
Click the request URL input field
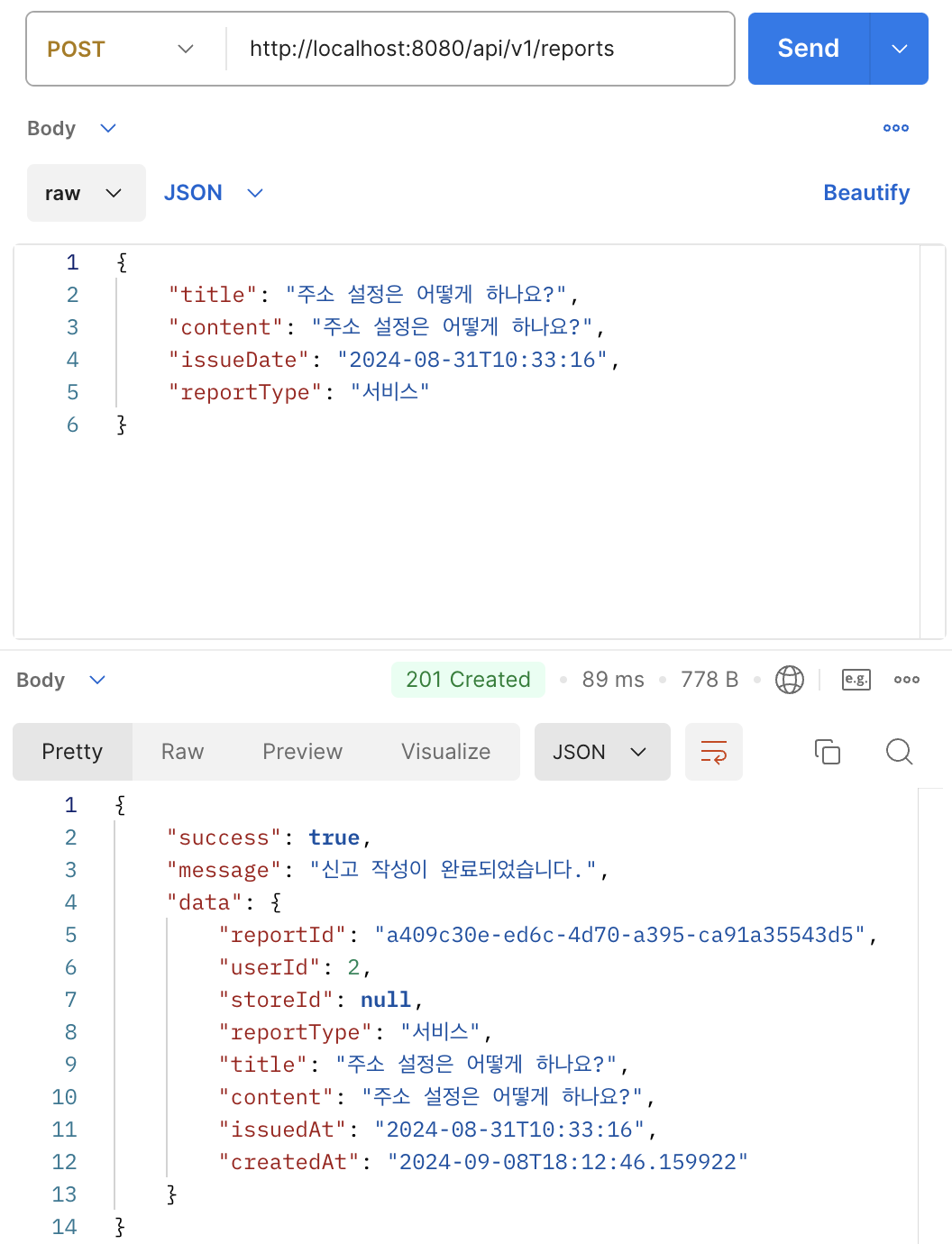click(478, 49)
